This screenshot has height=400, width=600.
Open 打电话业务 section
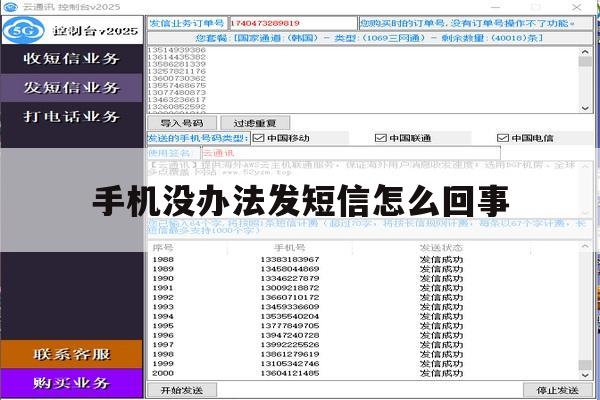pos(72,116)
